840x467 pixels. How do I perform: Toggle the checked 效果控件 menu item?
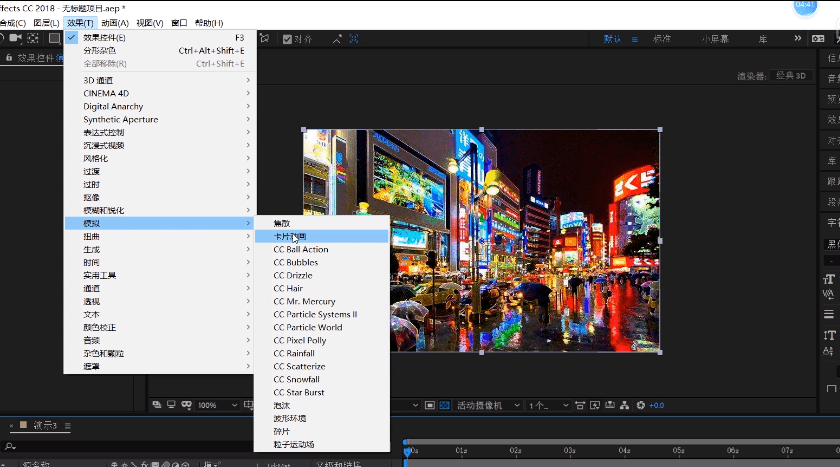coord(104,37)
